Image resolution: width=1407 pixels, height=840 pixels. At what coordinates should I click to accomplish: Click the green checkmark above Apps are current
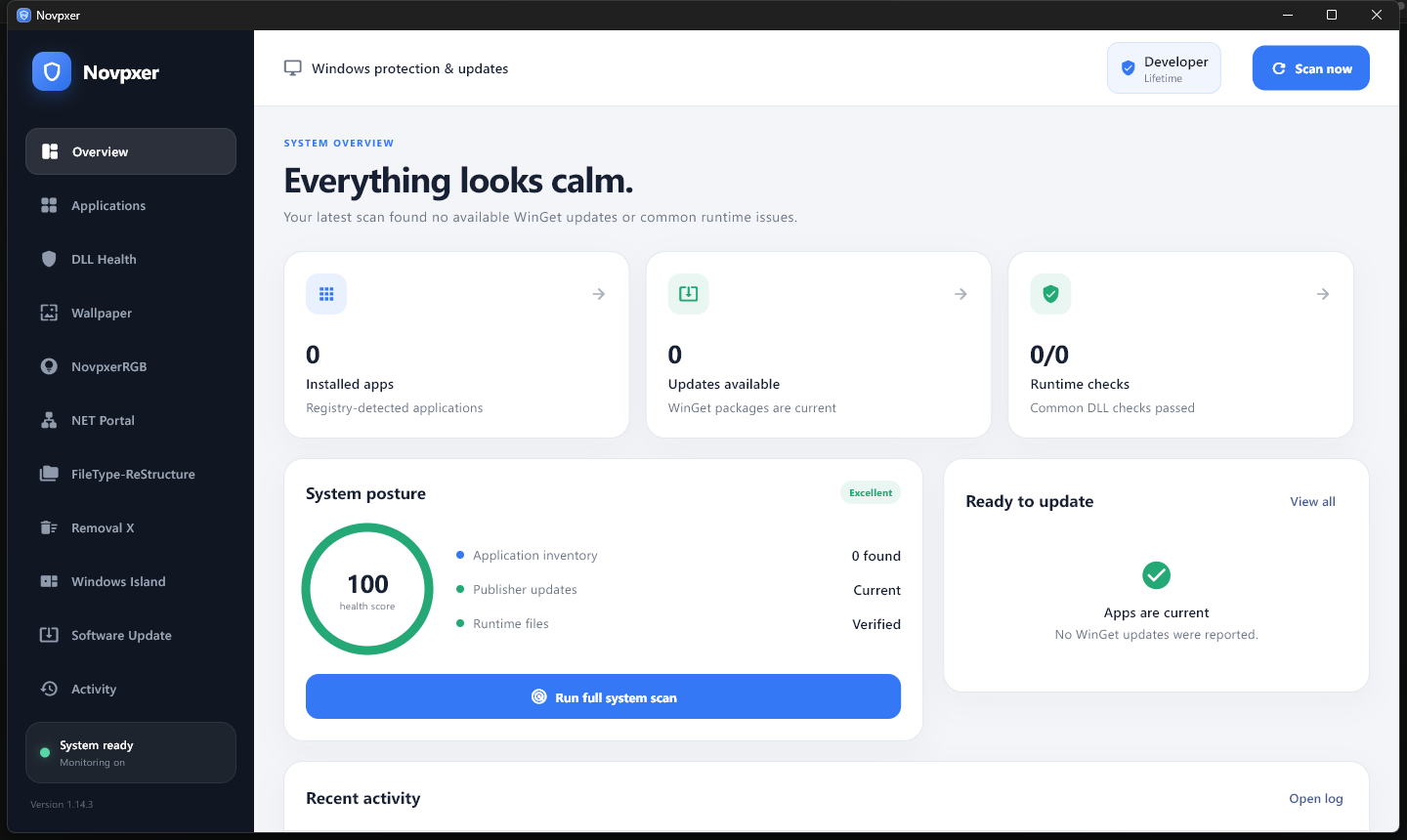coord(1157,575)
